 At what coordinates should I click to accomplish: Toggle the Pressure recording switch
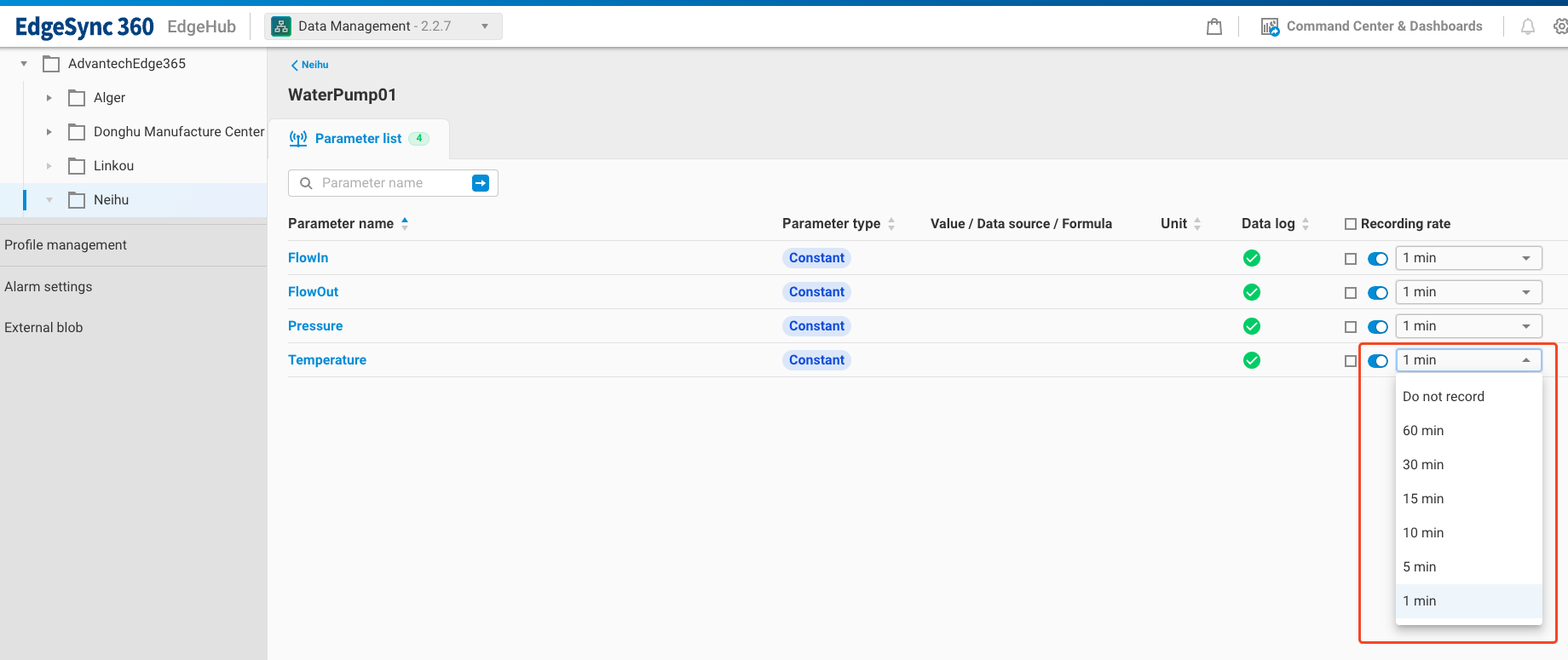tap(1378, 327)
